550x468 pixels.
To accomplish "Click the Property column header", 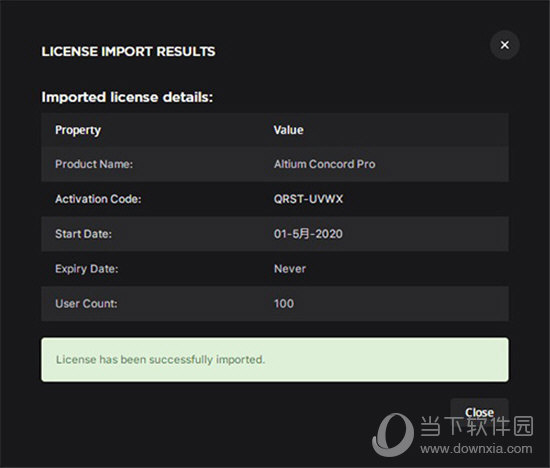I will click(x=78, y=130).
